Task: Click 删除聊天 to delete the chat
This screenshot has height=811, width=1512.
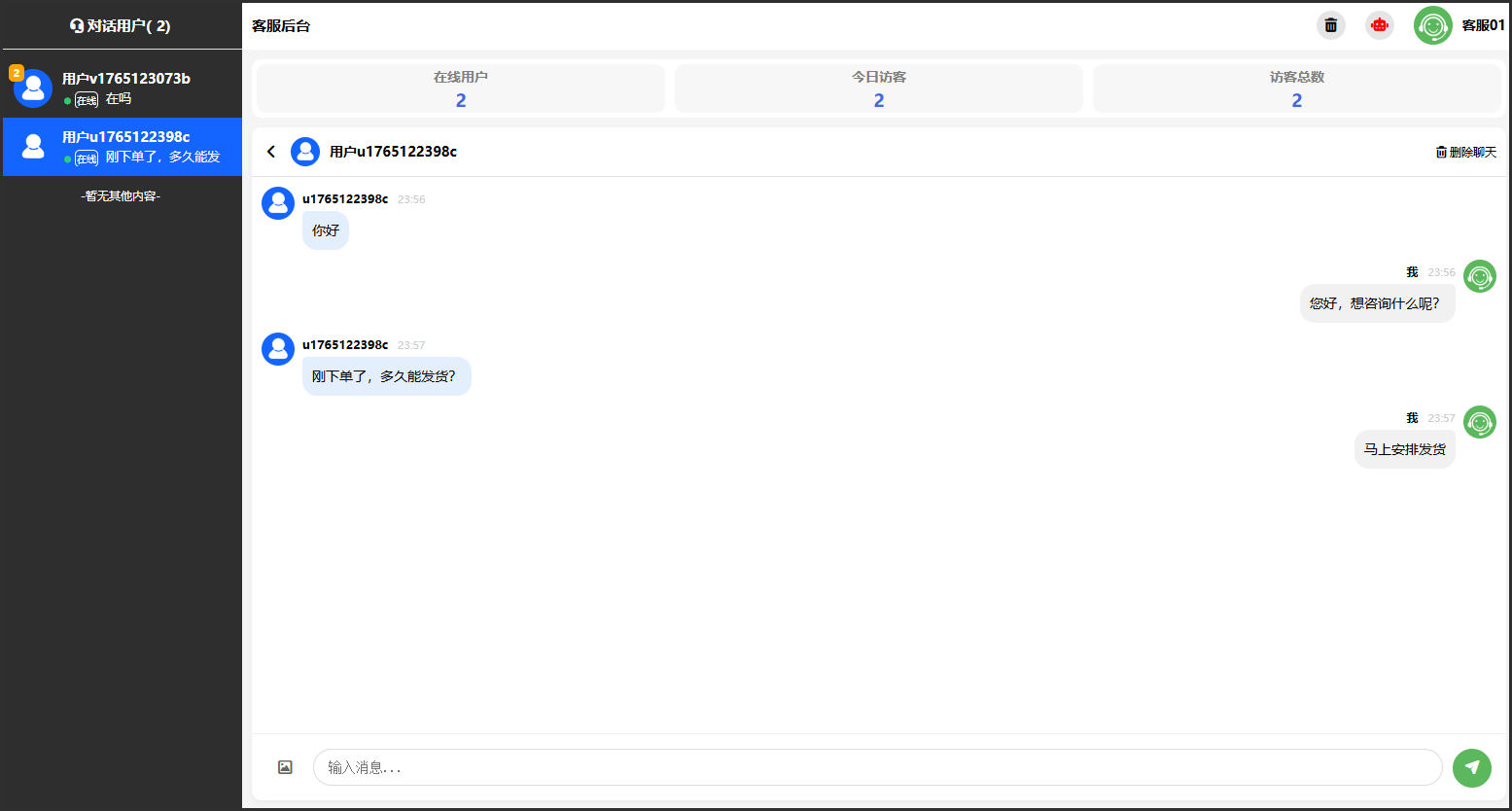Action: (1465, 152)
